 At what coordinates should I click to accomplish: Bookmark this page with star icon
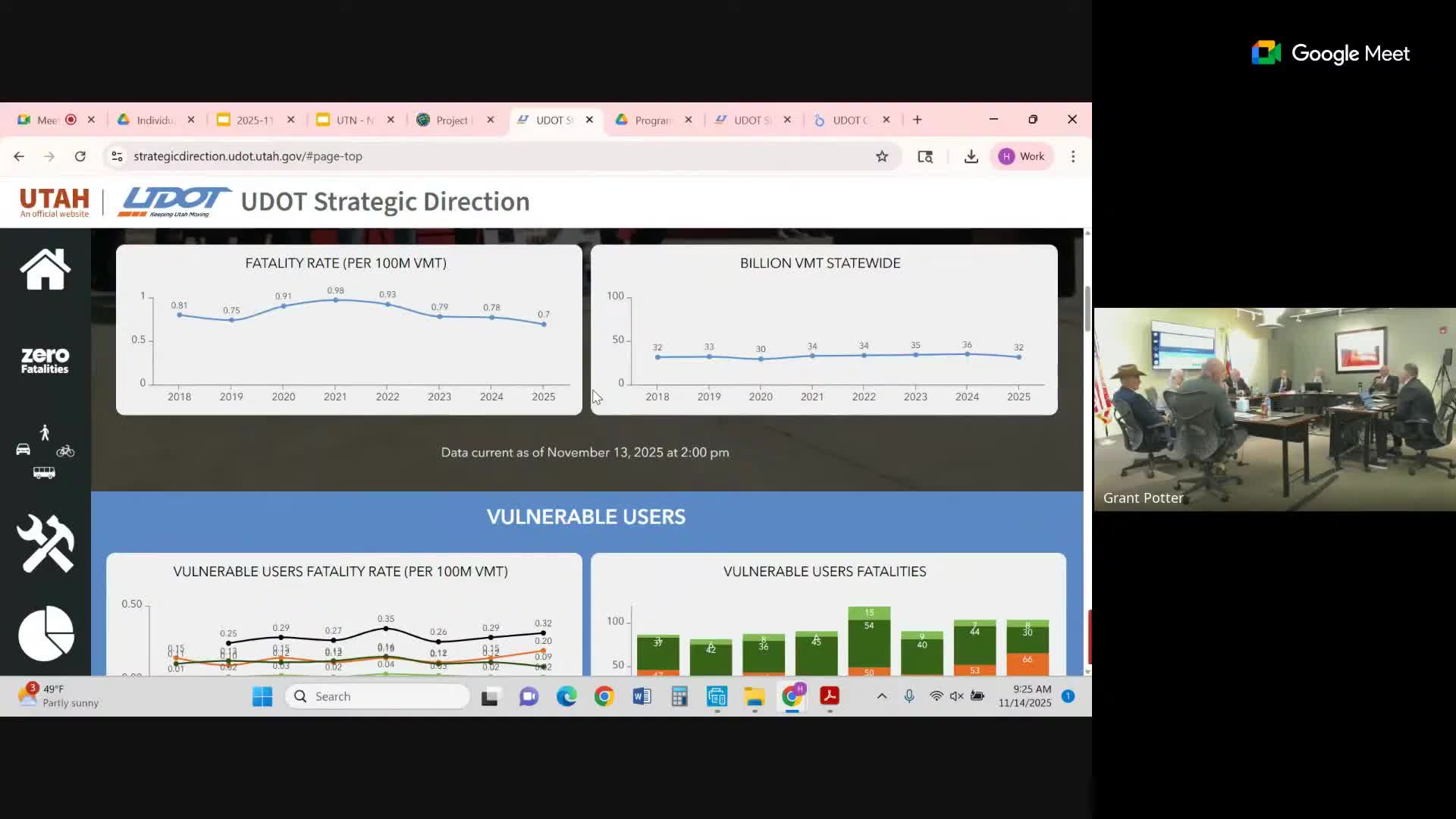click(882, 156)
